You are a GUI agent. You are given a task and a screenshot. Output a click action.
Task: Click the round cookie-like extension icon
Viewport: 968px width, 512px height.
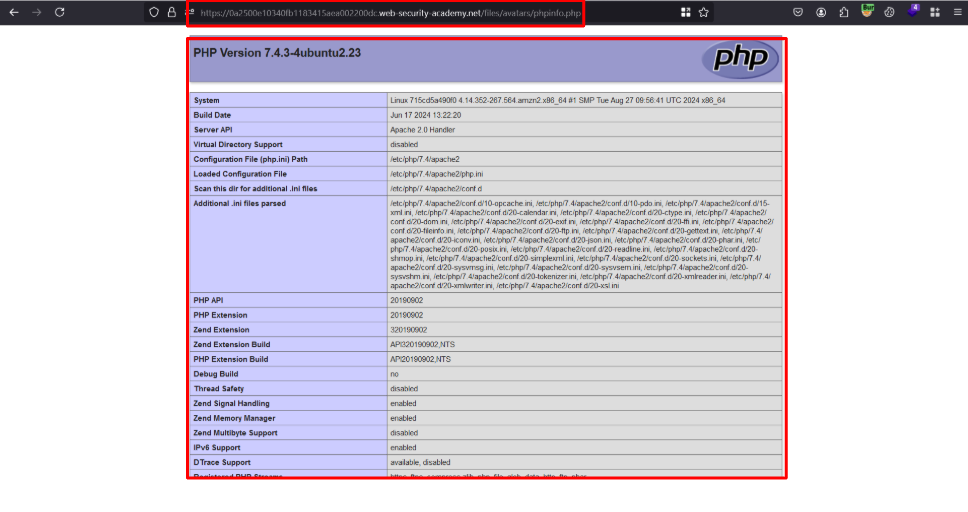pos(889,12)
